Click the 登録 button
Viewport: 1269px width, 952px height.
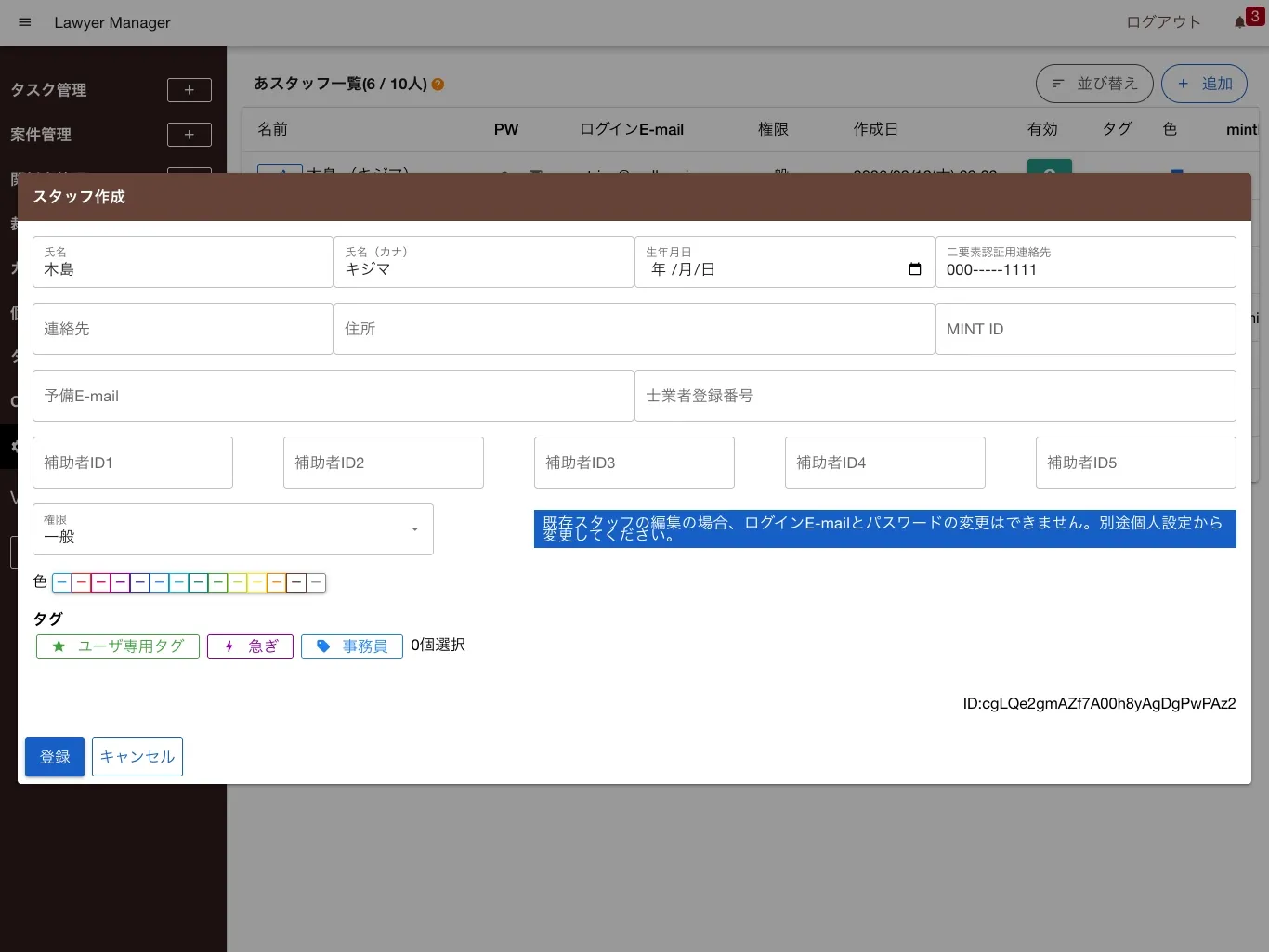[x=55, y=757]
